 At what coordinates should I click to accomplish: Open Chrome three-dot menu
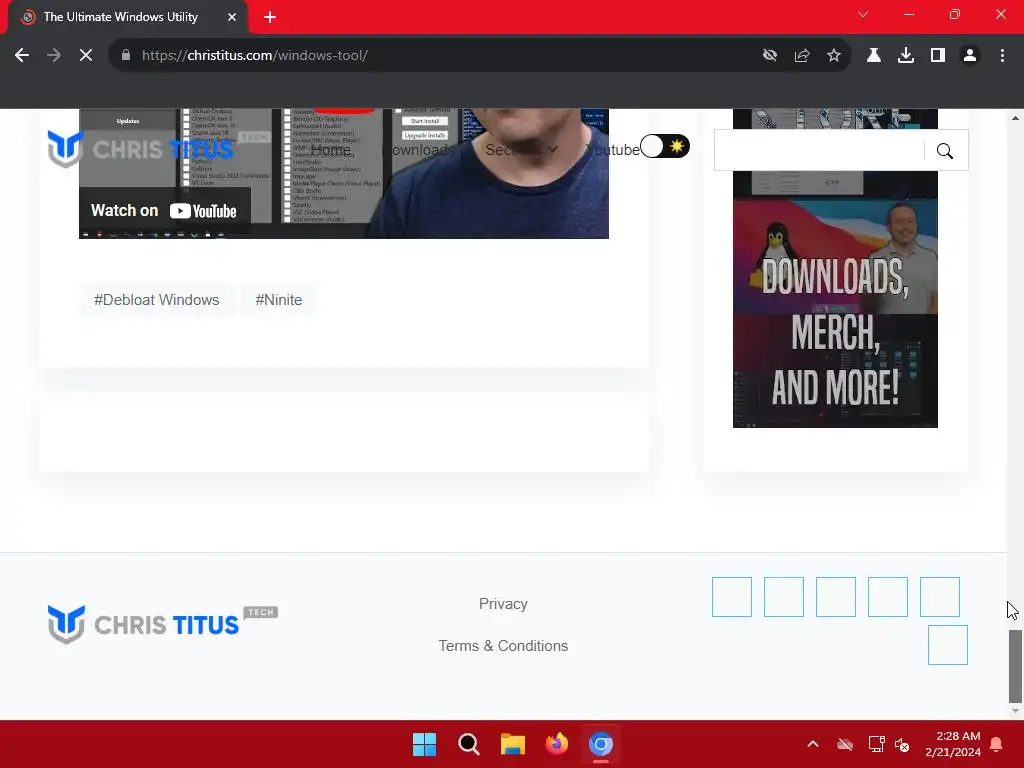pyautogui.click(x=1002, y=56)
